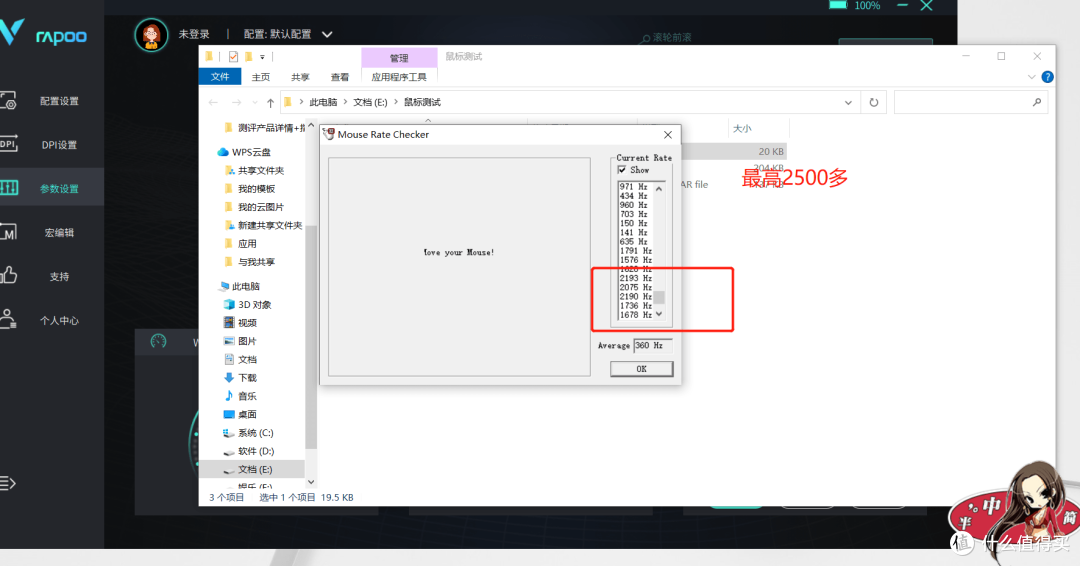Click 此电脑 in the address breadcrumb
This screenshot has height=566, width=1080.
tap(323, 103)
